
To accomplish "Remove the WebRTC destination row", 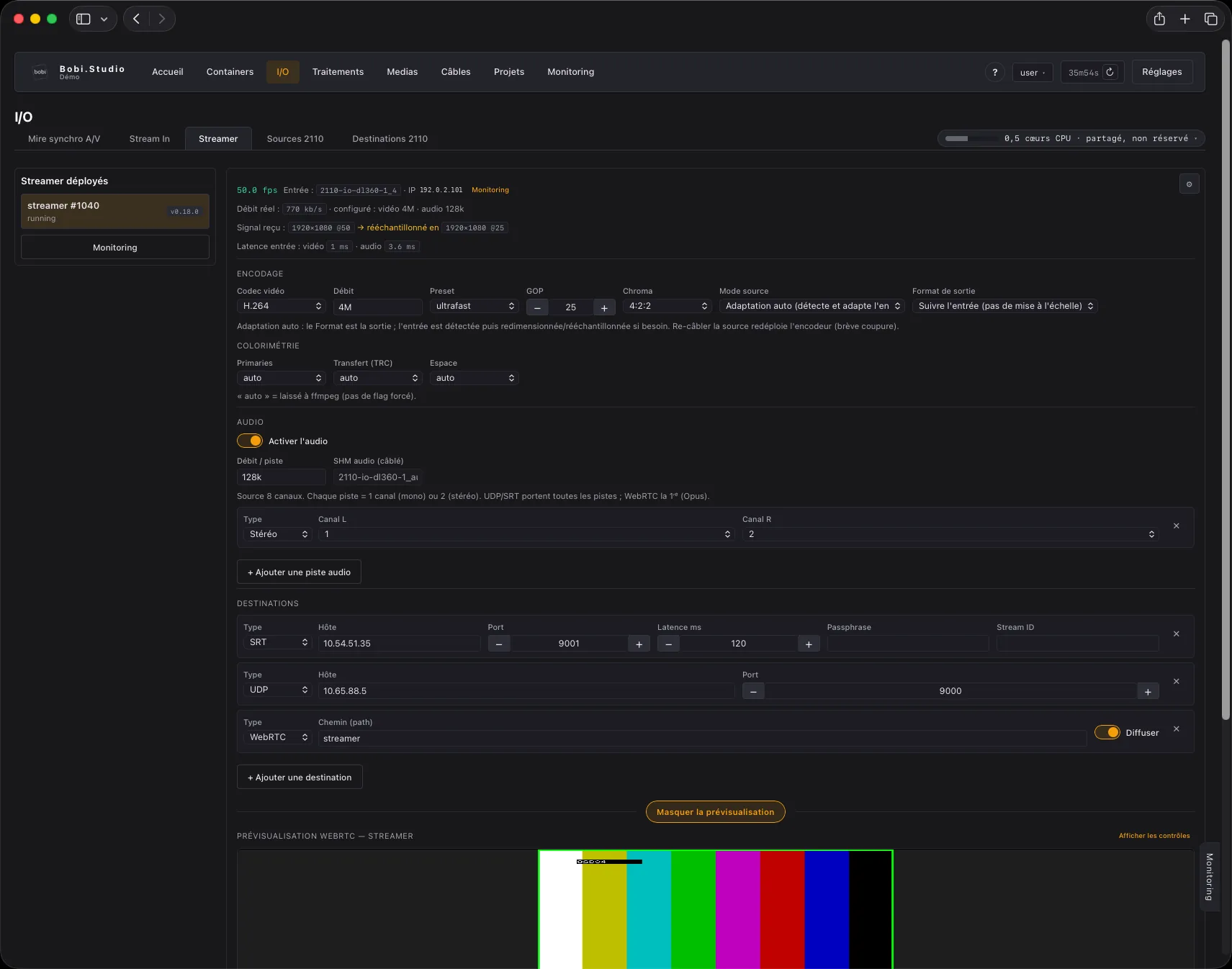I will [x=1176, y=729].
